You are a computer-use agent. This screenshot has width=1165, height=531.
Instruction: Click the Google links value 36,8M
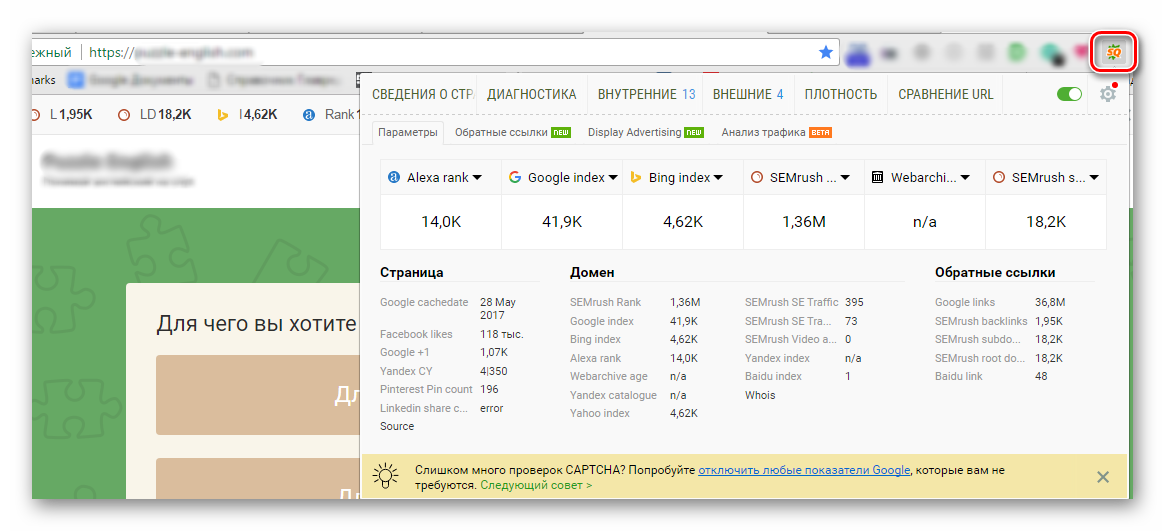coord(1050,302)
